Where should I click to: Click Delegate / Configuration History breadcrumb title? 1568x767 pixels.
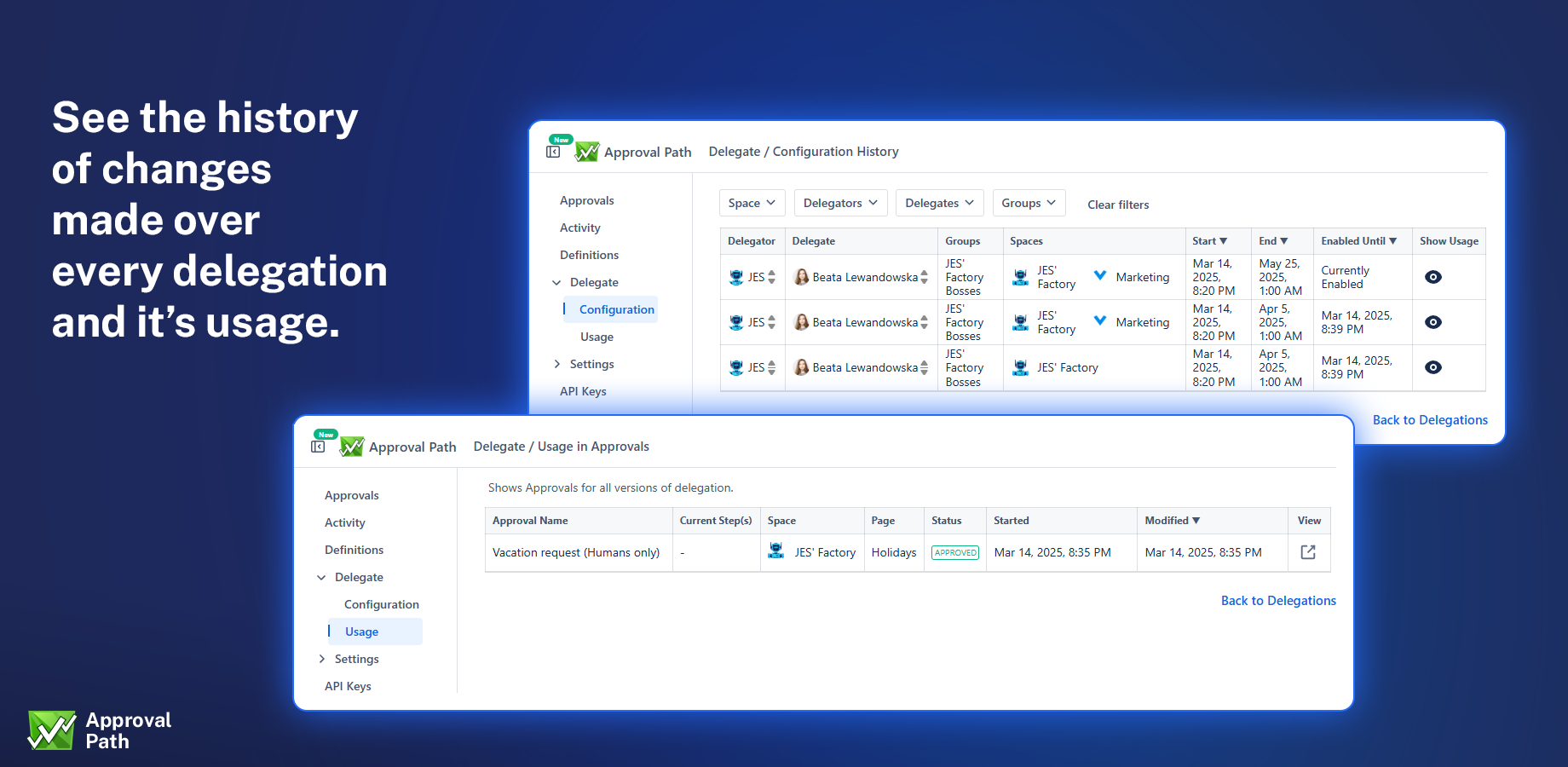point(804,152)
